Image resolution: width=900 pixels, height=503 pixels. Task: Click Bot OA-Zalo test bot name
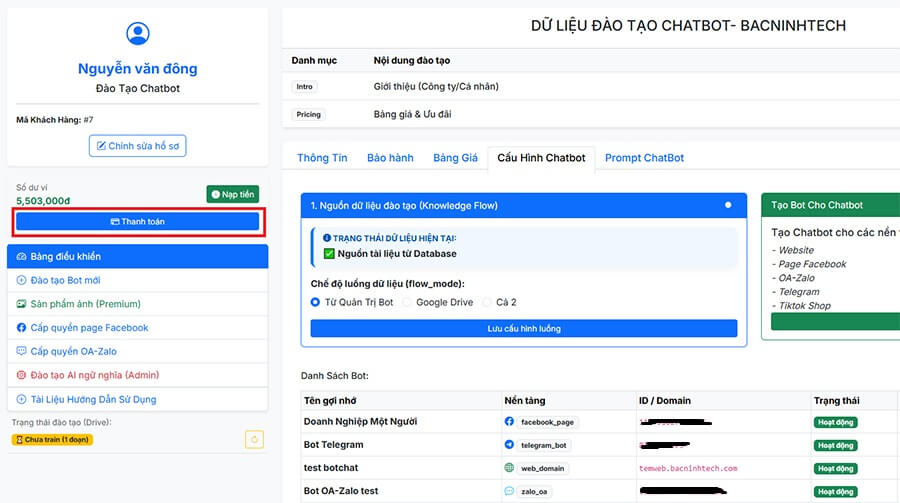point(341,492)
